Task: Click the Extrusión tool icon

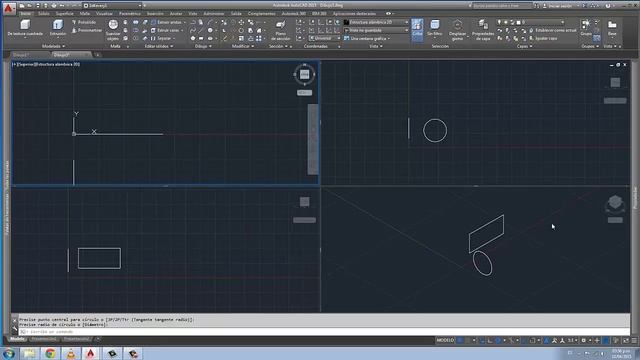Action: tap(58, 24)
